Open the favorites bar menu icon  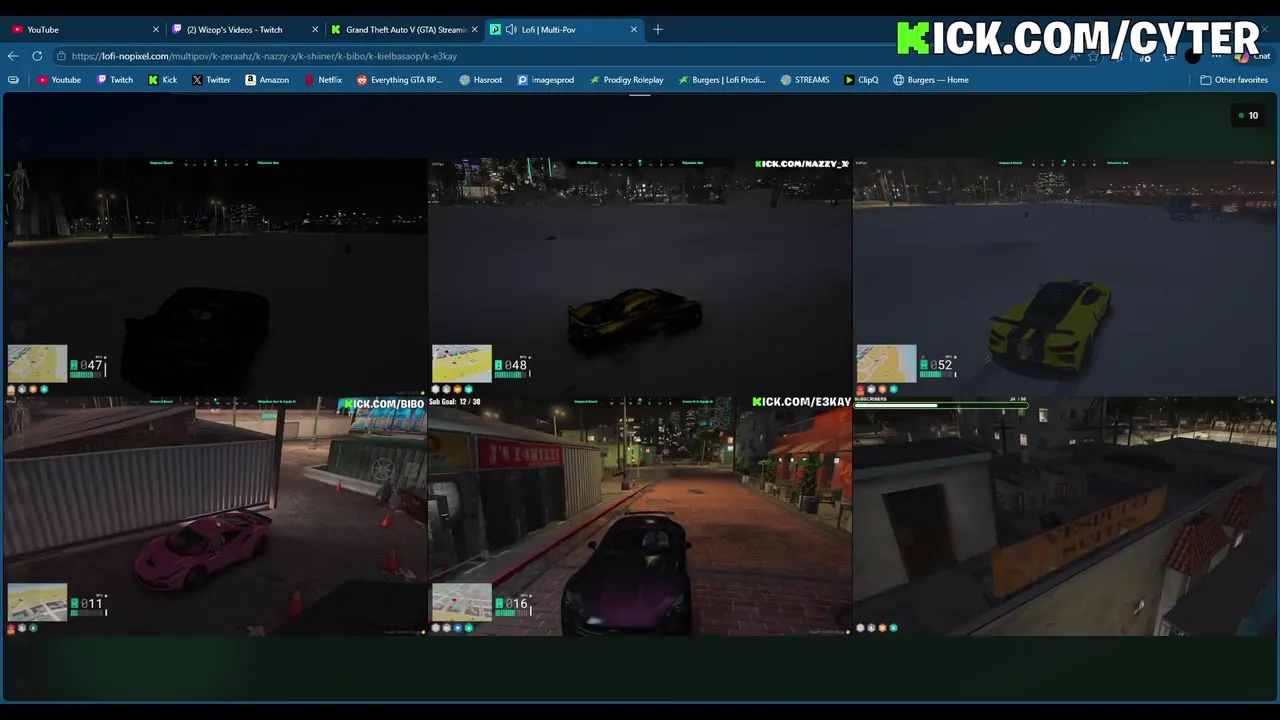point(13,80)
